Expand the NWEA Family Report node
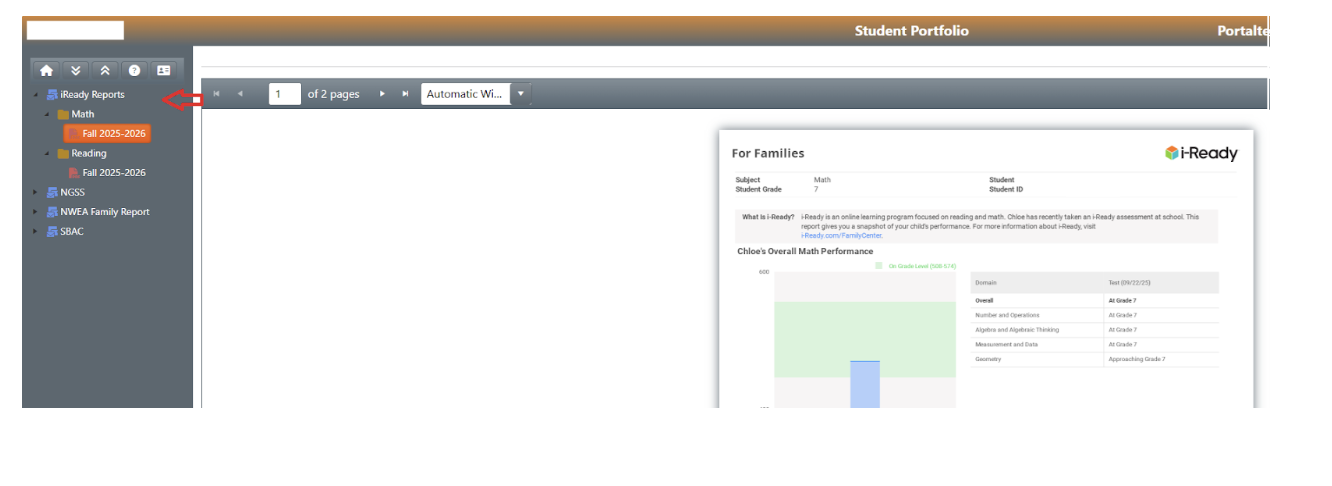 pyautogui.click(x=37, y=211)
